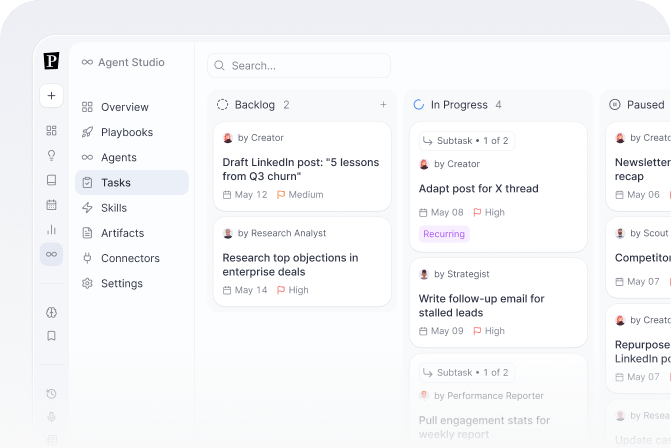Click the plus button in the left rail

tap(51, 95)
